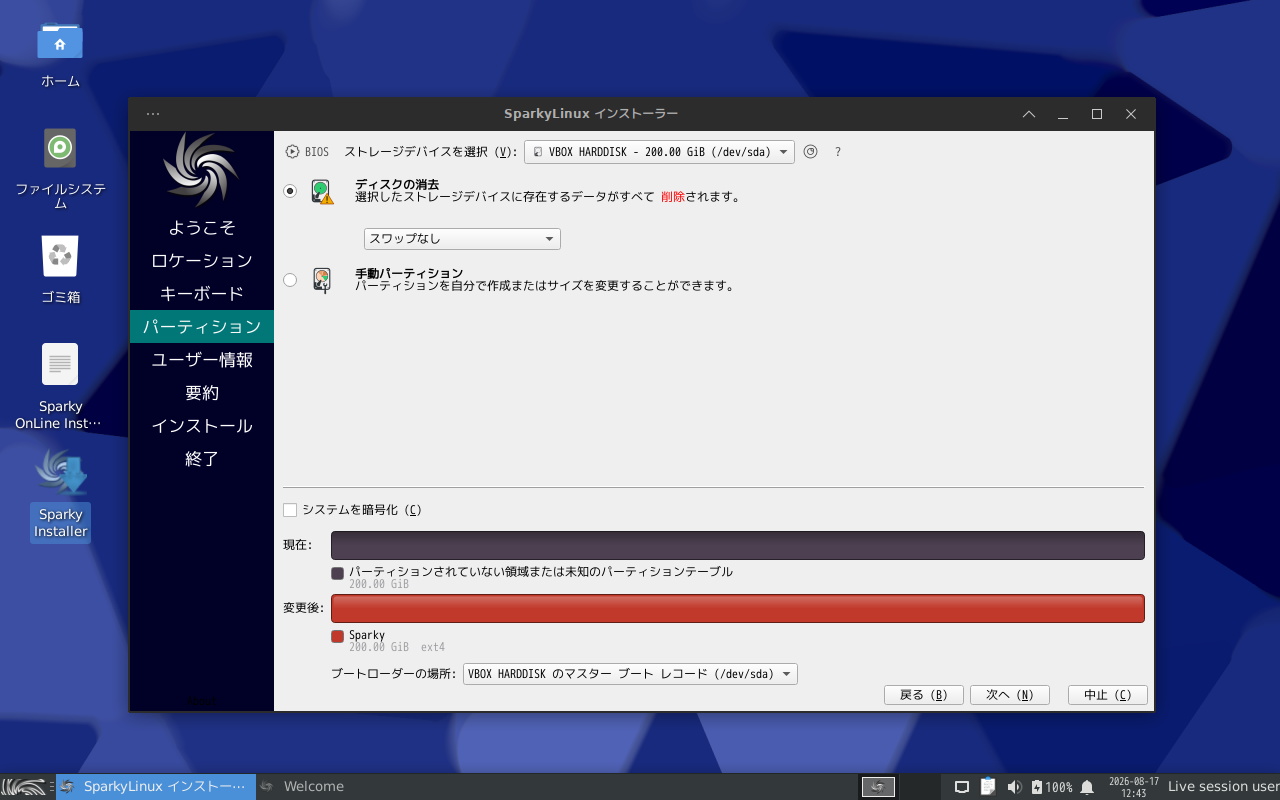Click the notification bell in taskbar
1280x800 pixels.
(1087, 787)
